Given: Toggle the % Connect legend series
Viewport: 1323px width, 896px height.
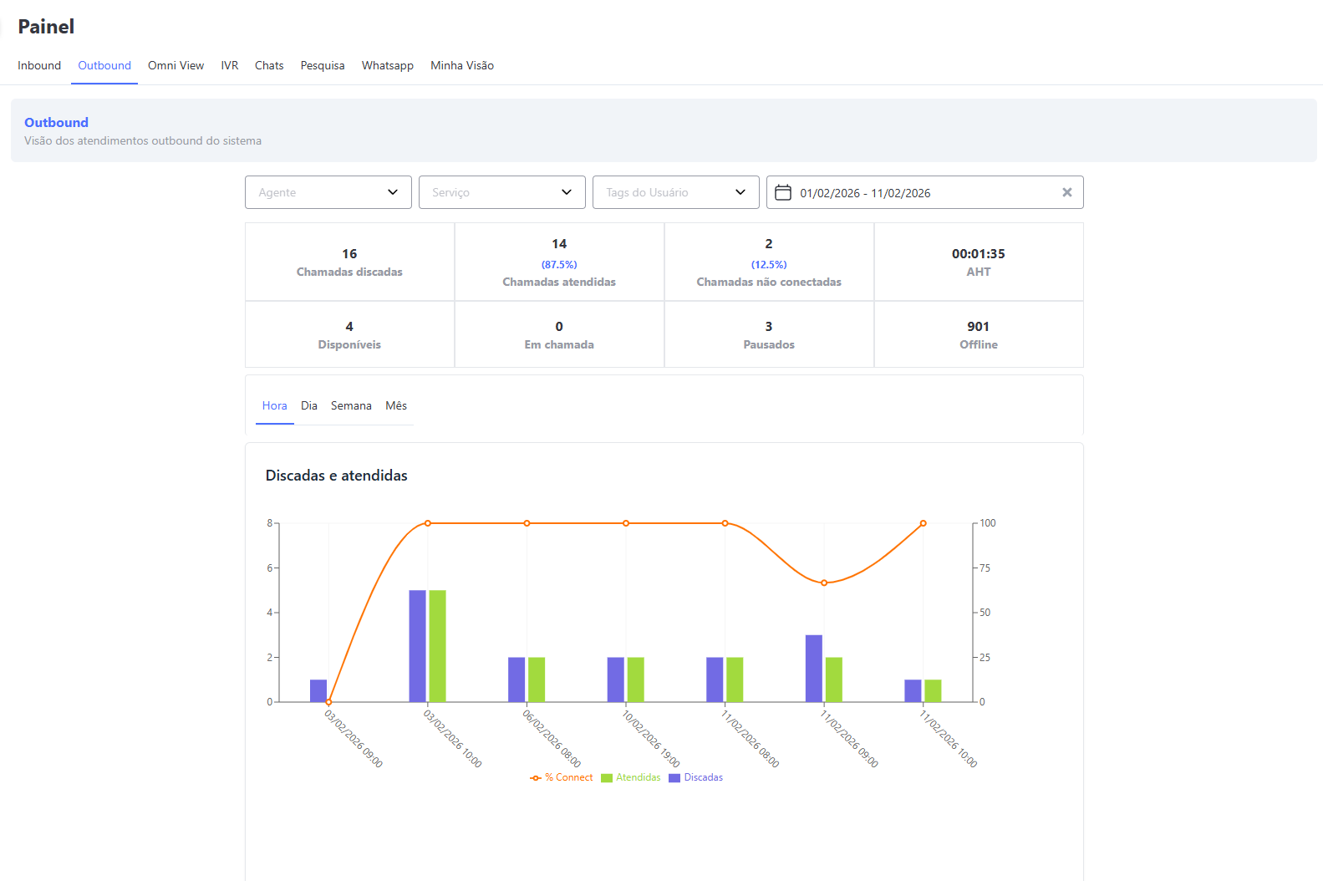Looking at the screenshot, I should (562, 777).
